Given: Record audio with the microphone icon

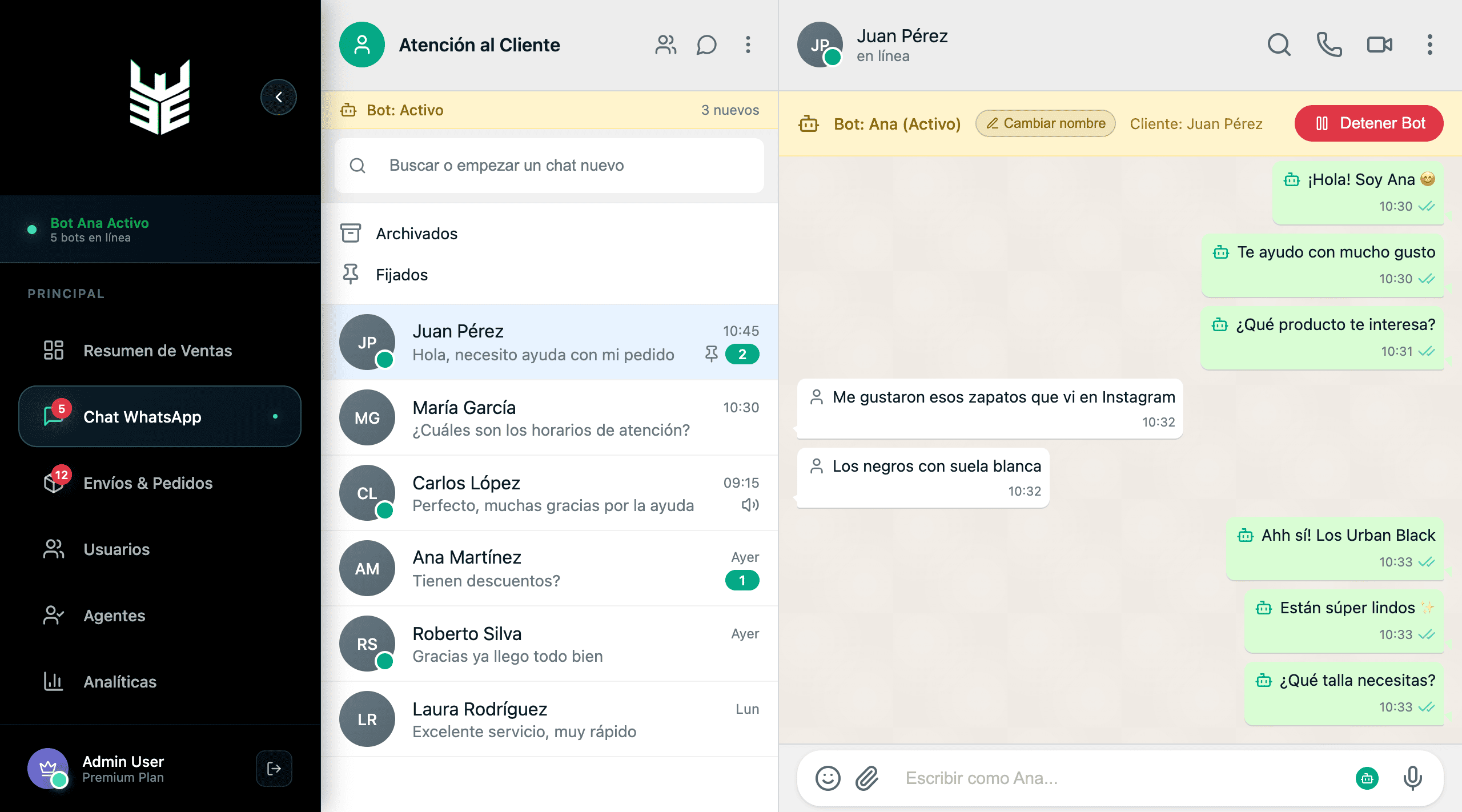Looking at the screenshot, I should (1412, 778).
